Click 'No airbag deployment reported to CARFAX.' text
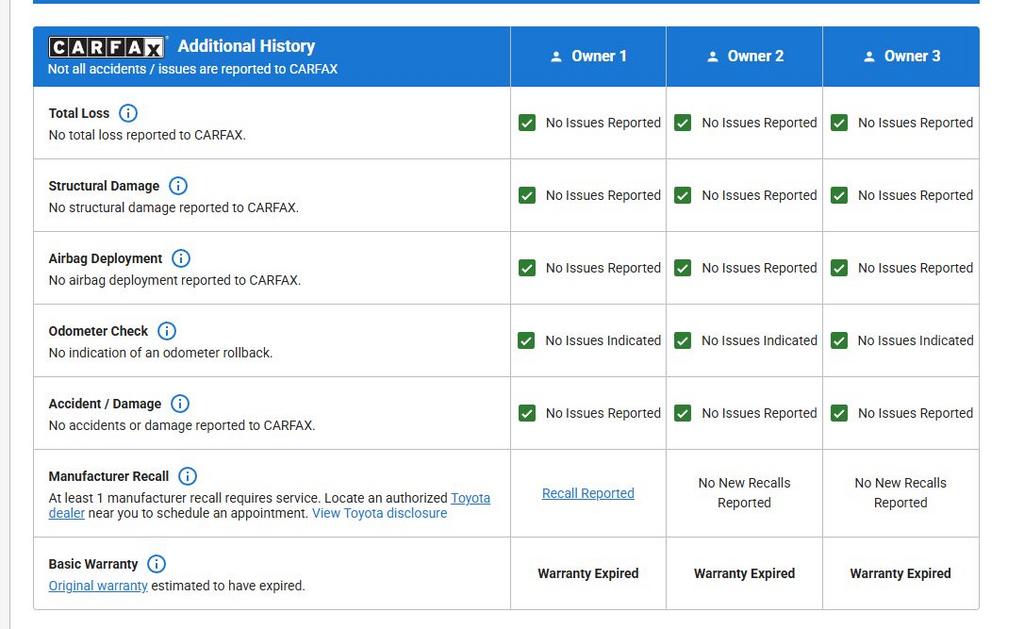The image size is (1024, 629). click(x=174, y=280)
